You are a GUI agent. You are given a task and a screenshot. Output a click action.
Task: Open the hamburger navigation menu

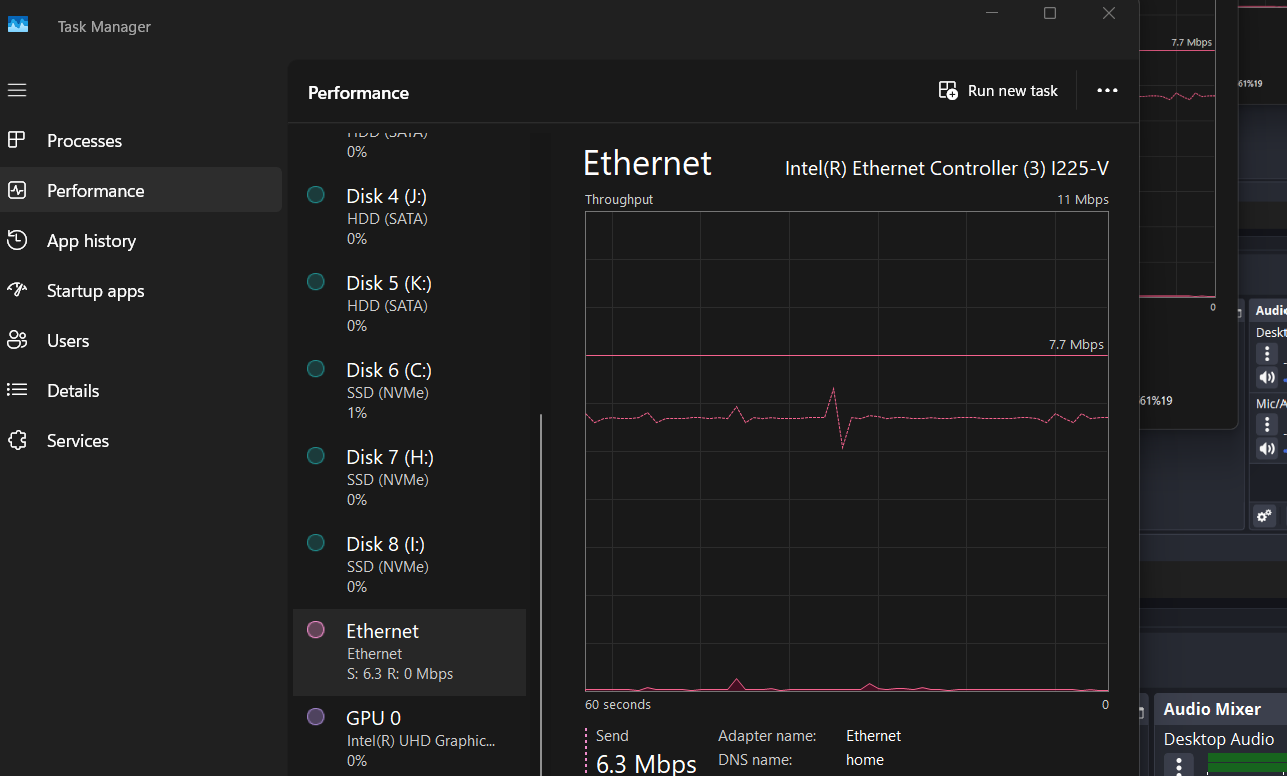[16, 90]
